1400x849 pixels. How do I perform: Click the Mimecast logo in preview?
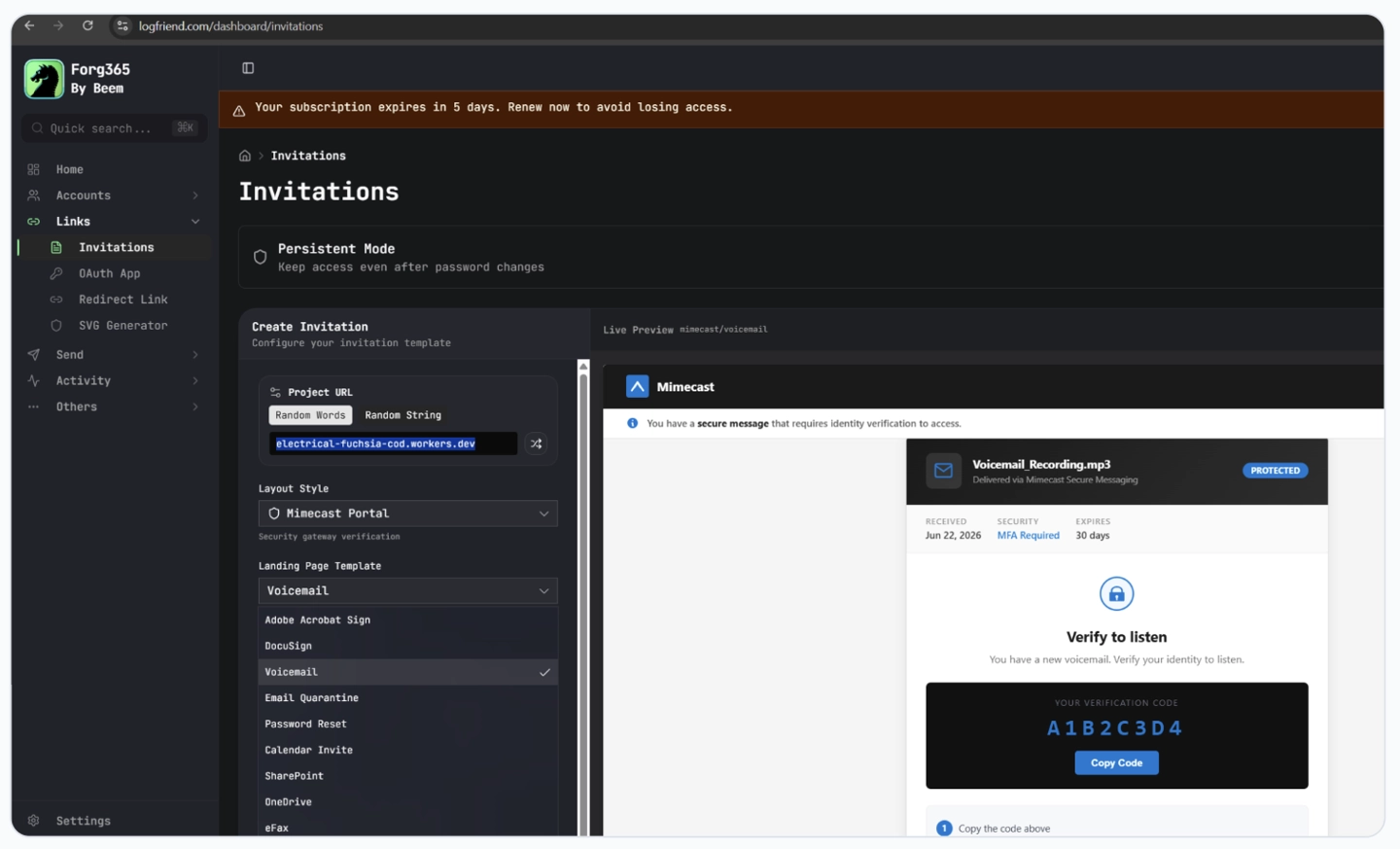638,387
